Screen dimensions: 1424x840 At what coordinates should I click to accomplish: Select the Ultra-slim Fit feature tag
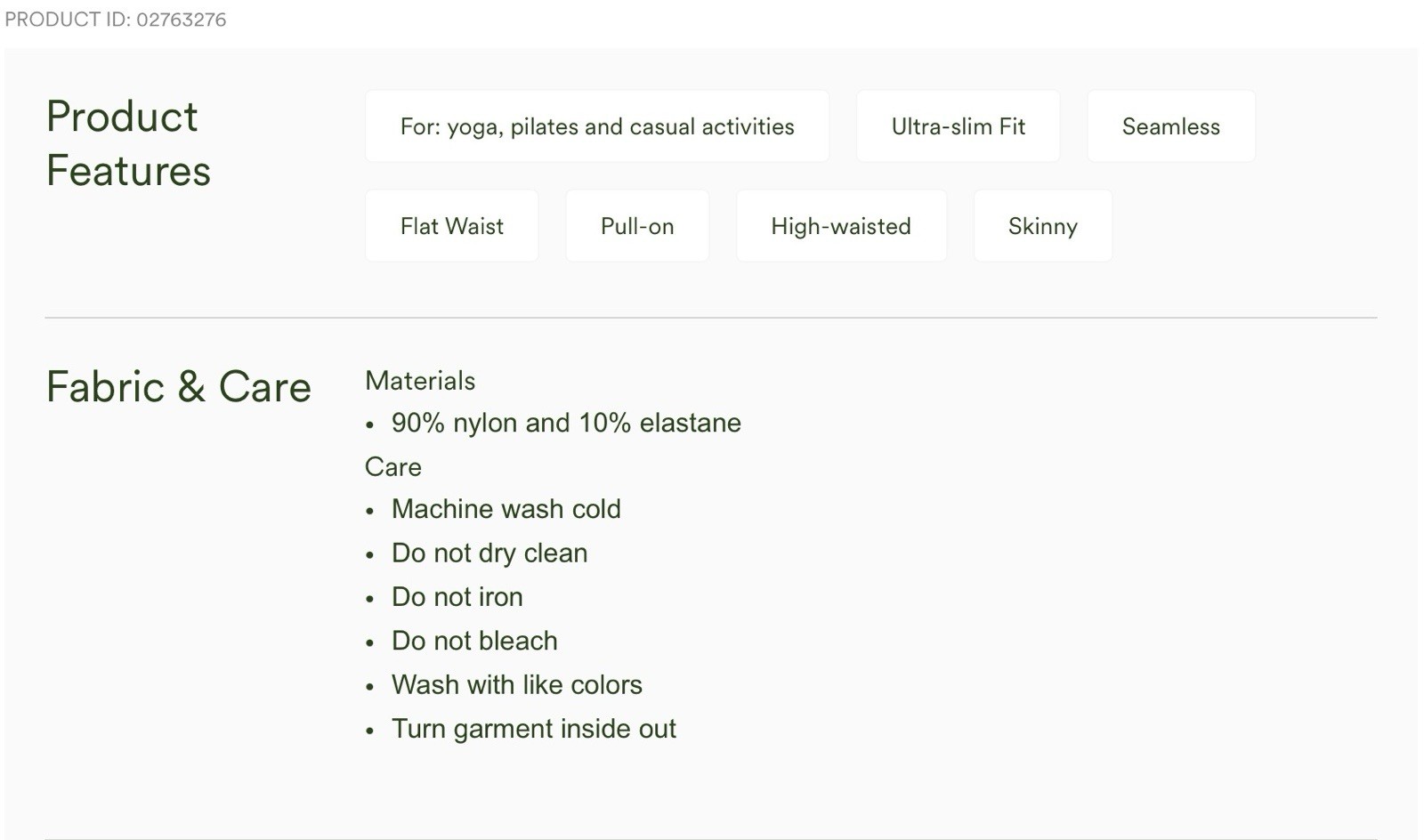click(958, 126)
